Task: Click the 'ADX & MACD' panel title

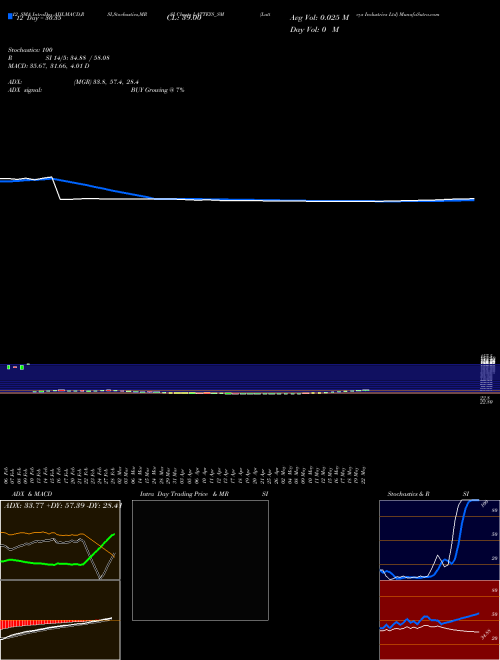Action: [32, 494]
